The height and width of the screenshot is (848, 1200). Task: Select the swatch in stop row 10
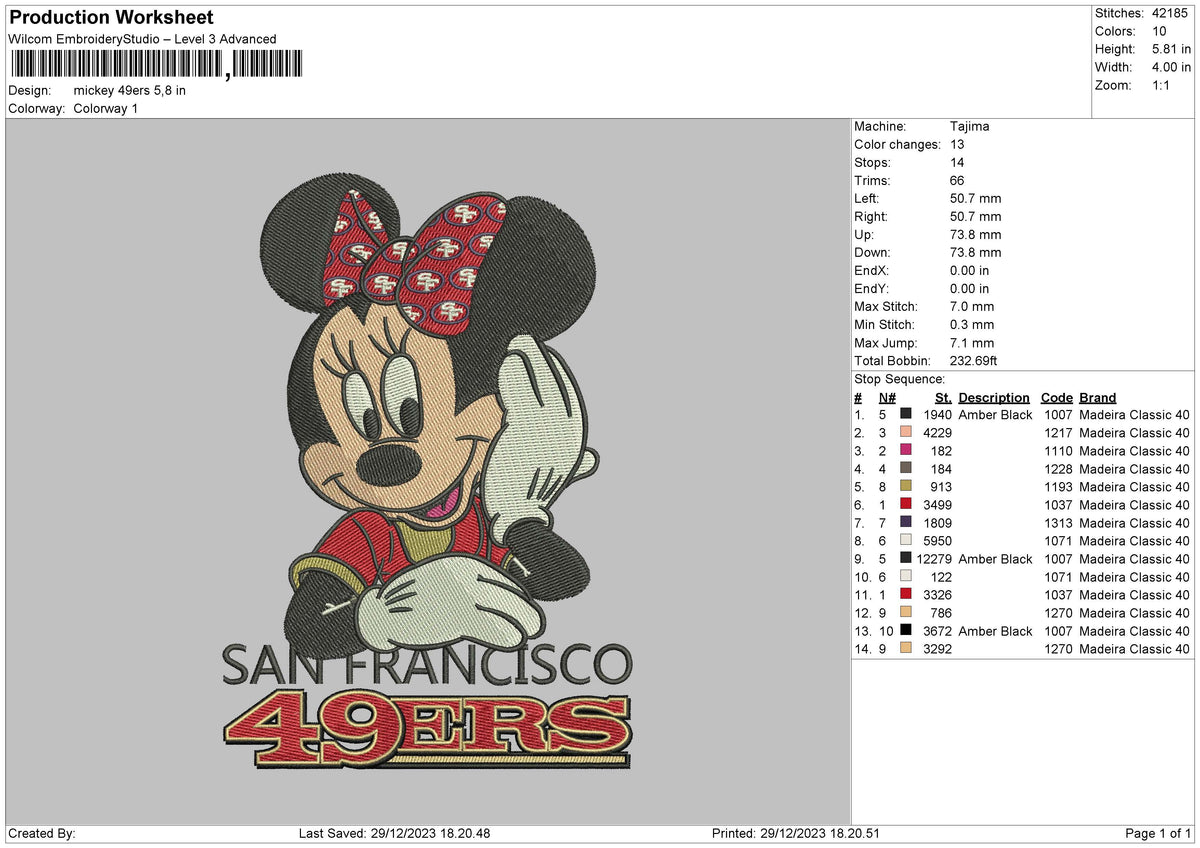(x=906, y=575)
